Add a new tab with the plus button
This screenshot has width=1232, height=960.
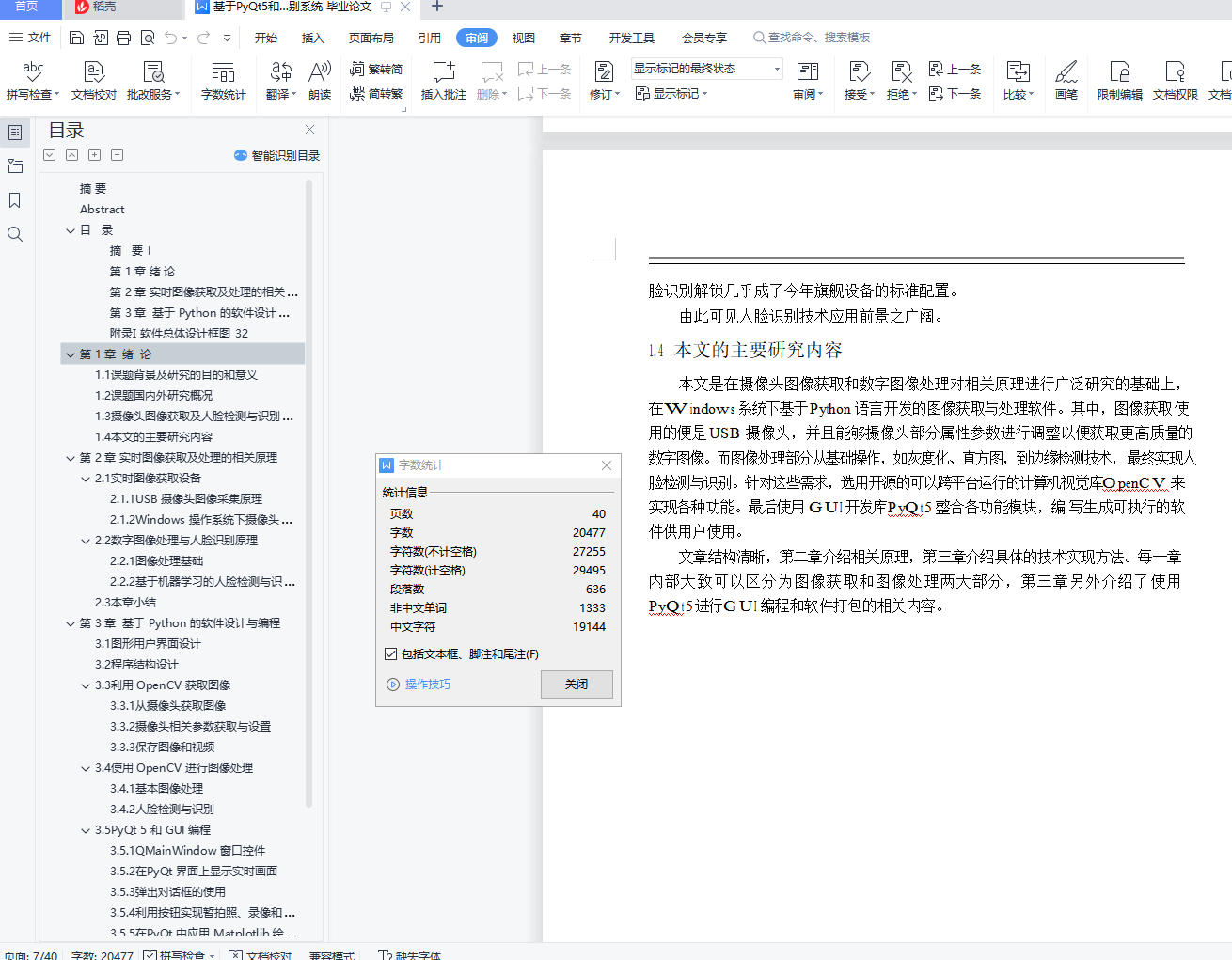[x=436, y=7]
